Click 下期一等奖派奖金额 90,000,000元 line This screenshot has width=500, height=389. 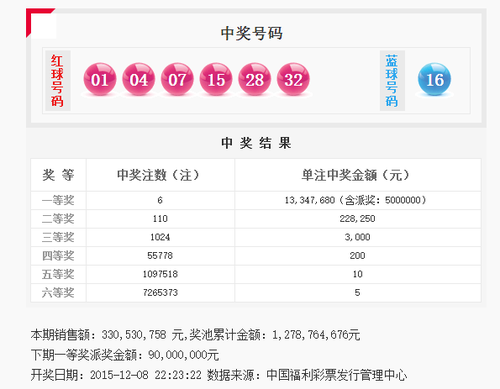pyautogui.click(x=125, y=355)
